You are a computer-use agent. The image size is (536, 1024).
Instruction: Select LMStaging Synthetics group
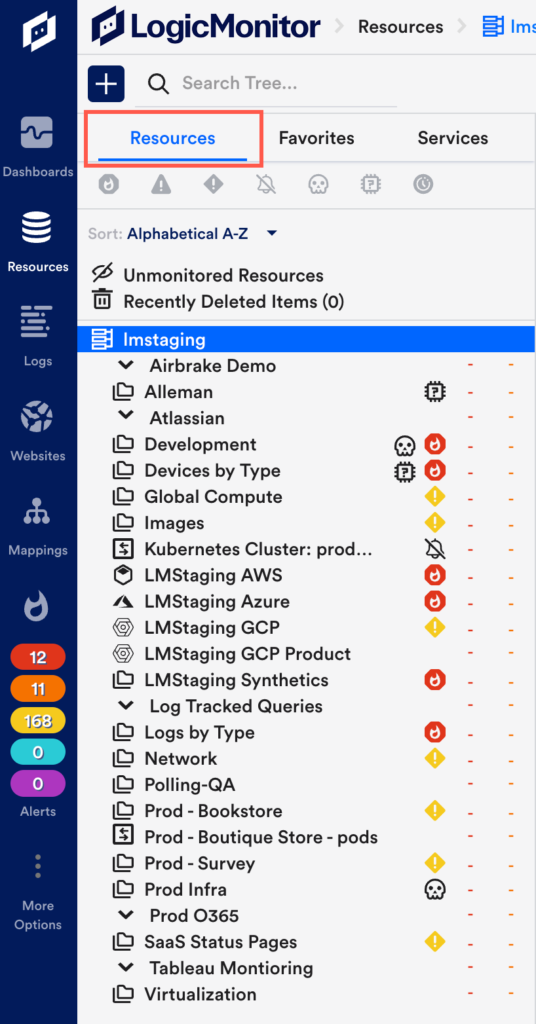tap(236, 680)
